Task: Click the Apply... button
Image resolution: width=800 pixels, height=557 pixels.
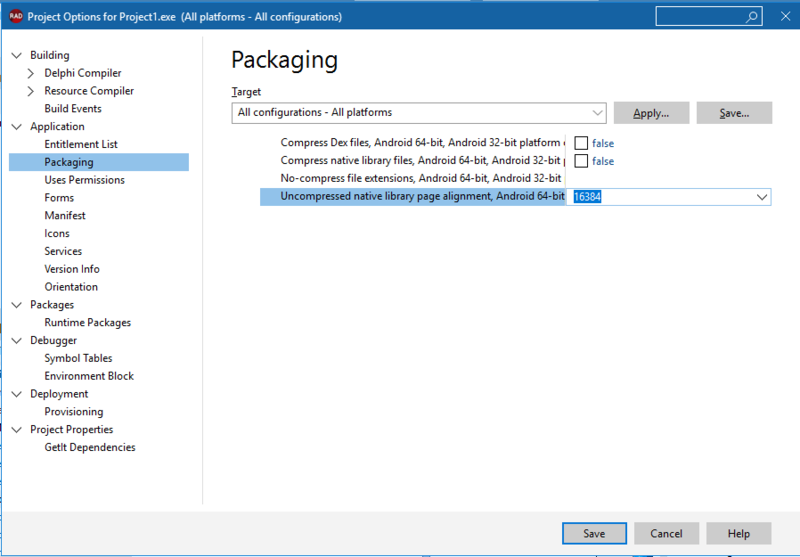Action: pos(651,113)
